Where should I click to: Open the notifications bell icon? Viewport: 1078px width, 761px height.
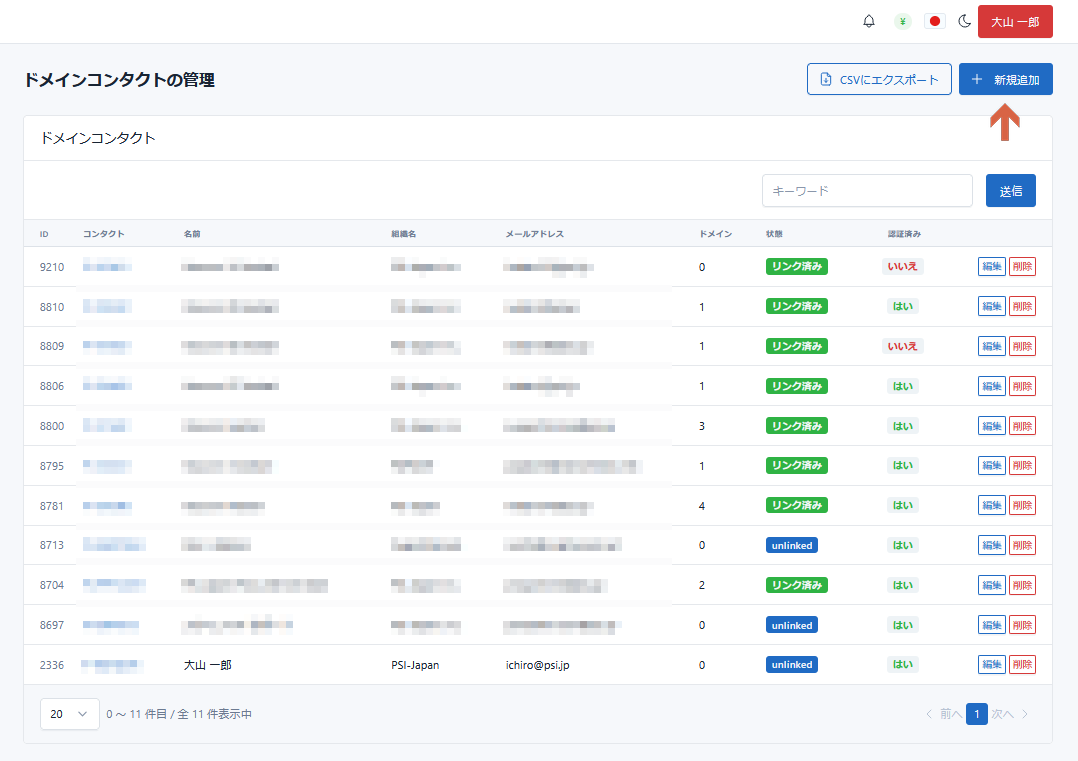pyautogui.click(x=868, y=21)
